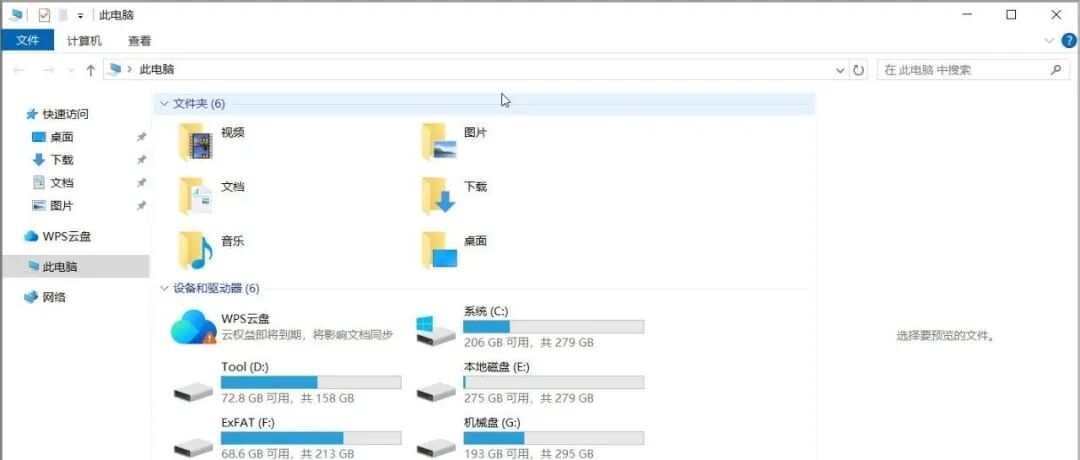Screen dimensions: 1080x460
Task: Click the 机械盘 (G:) usage bar
Action: (x=554, y=438)
